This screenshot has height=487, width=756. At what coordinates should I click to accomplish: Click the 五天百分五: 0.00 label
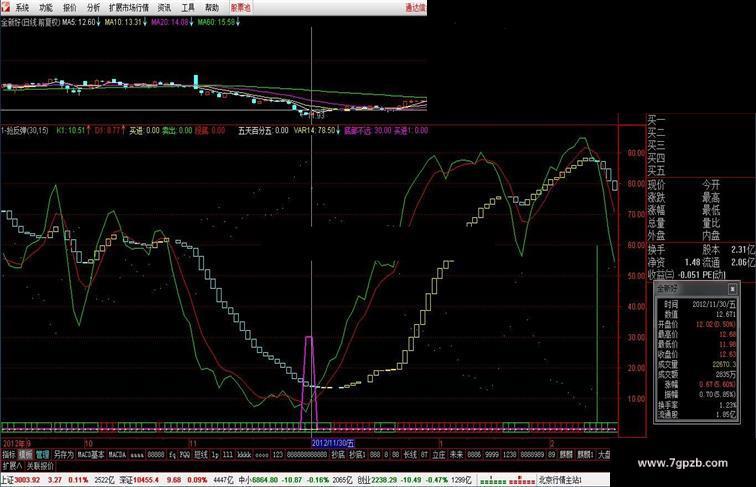[263, 130]
